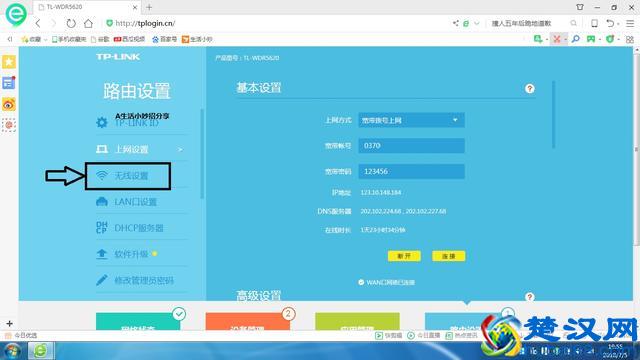The height and width of the screenshot is (360, 640).
Task: Expand the dropdown next to compatibility icon
Action: click(x=476, y=23)
